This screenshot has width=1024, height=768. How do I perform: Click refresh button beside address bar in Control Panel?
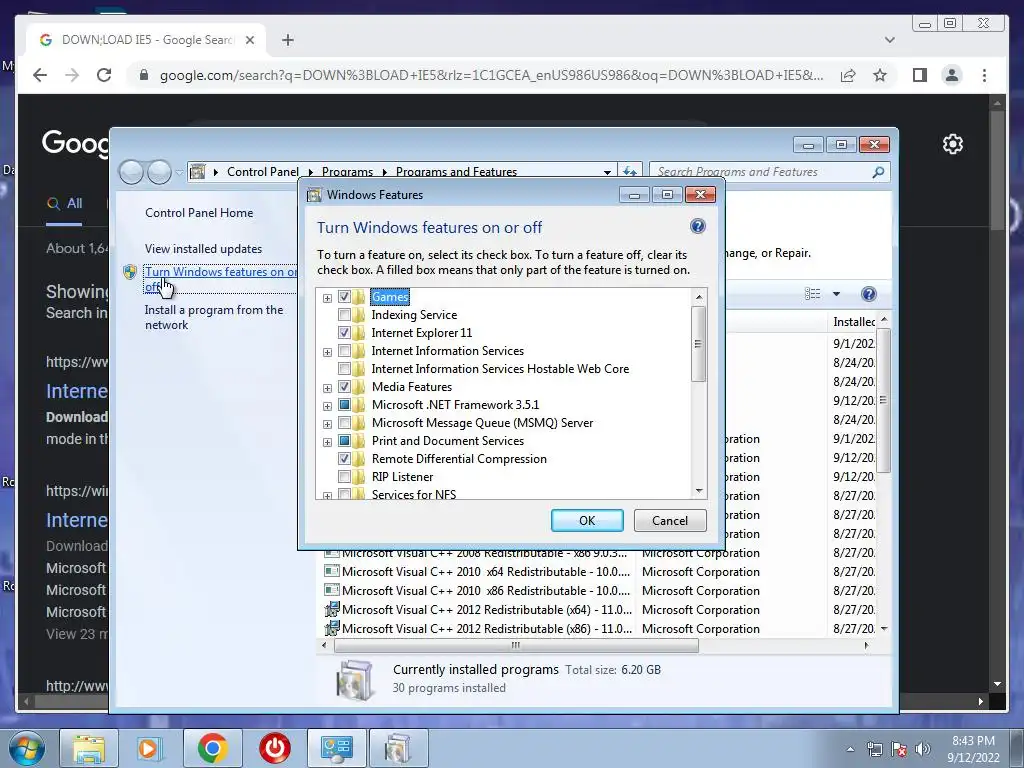pyautogui.click(x=630, y=171)
